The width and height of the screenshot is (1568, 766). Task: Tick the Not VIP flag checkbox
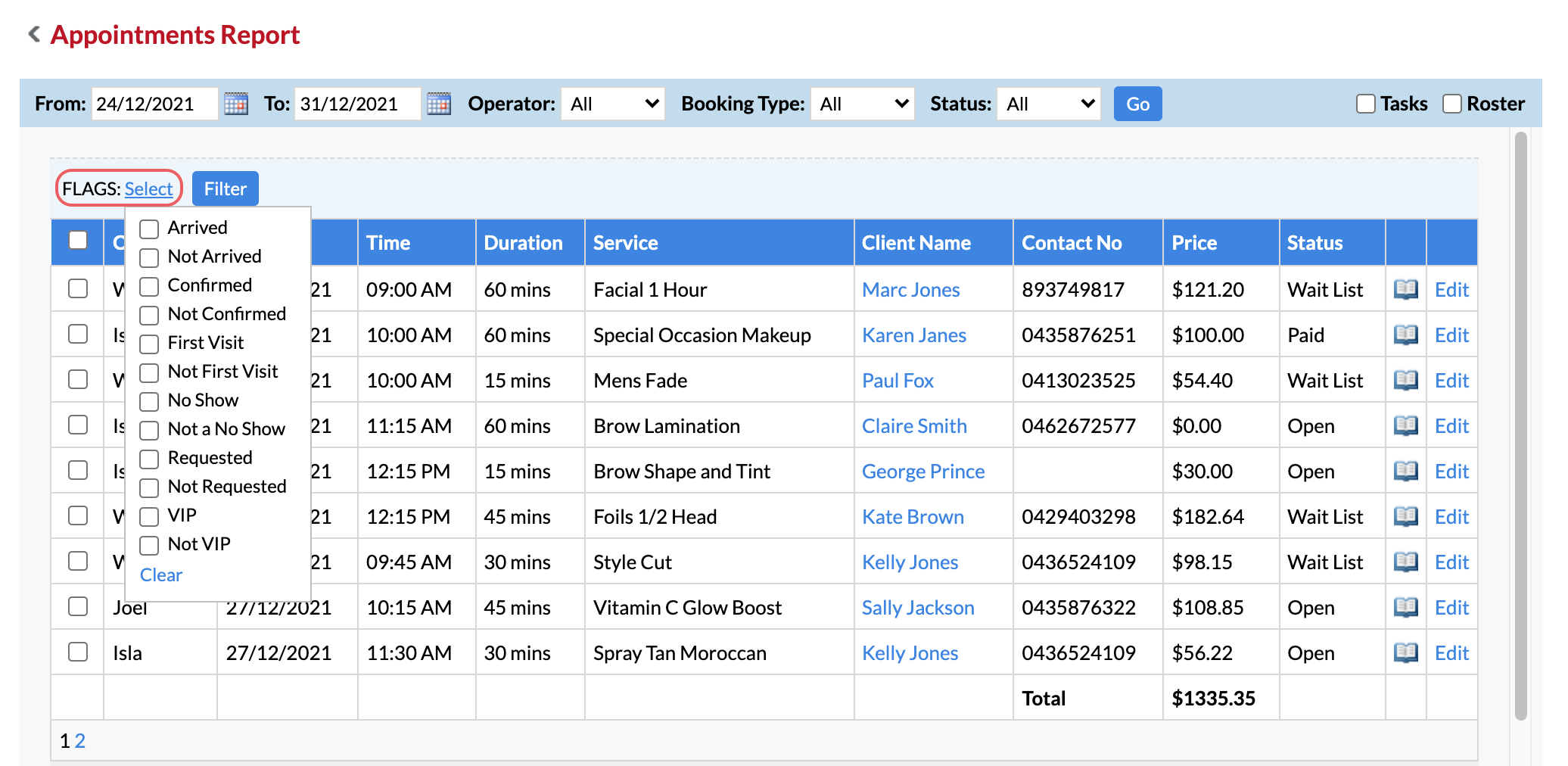pyautogui.click(x=149, y=545)
